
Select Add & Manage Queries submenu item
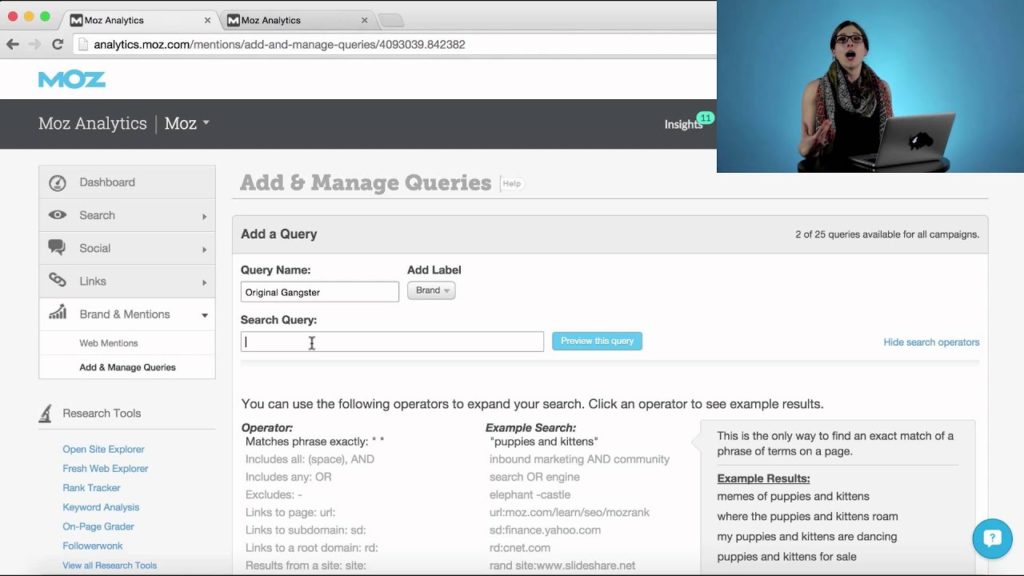[x=127, y=367]
